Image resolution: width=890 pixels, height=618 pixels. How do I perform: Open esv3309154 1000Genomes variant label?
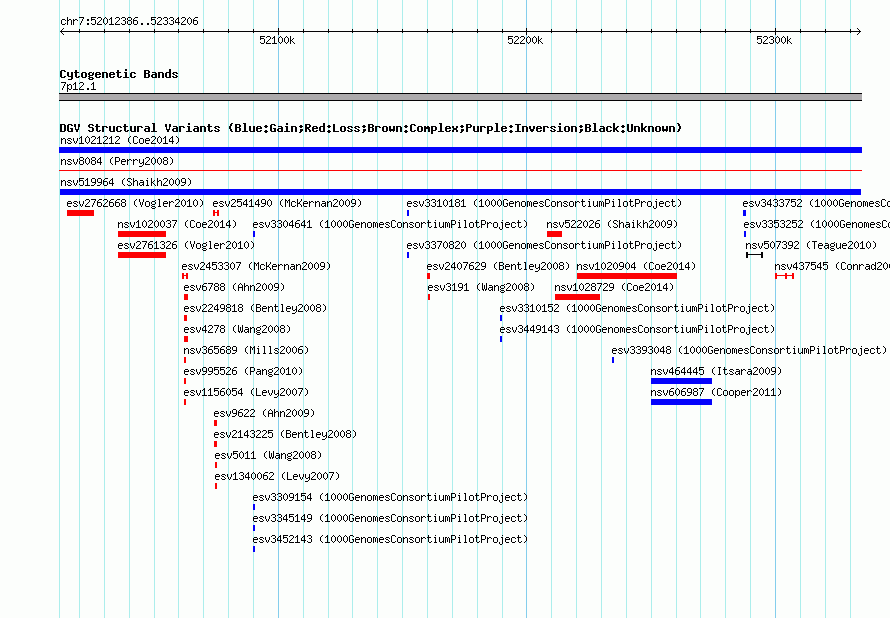(390, 497)
